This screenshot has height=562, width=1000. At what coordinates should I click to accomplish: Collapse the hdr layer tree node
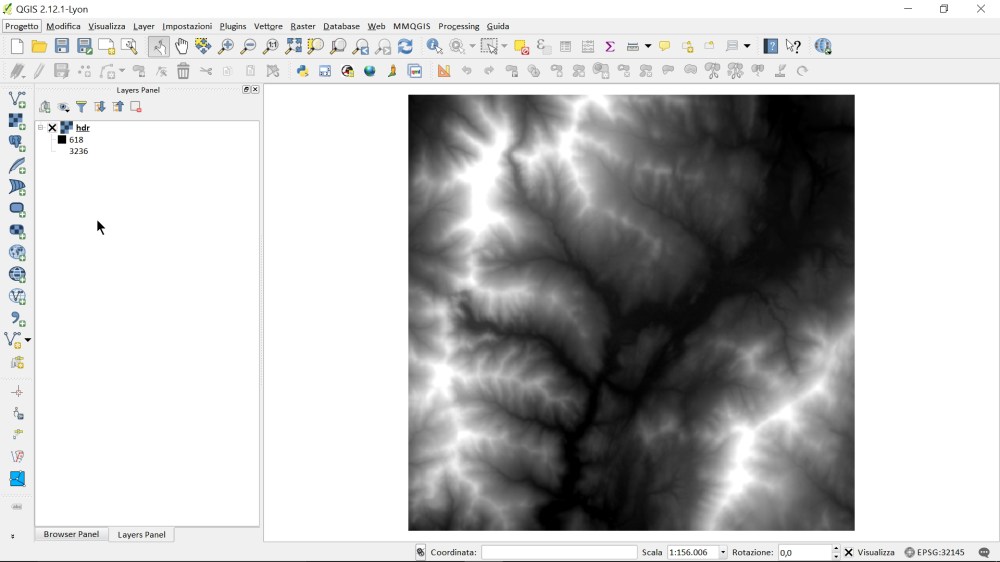coord(41,128)
